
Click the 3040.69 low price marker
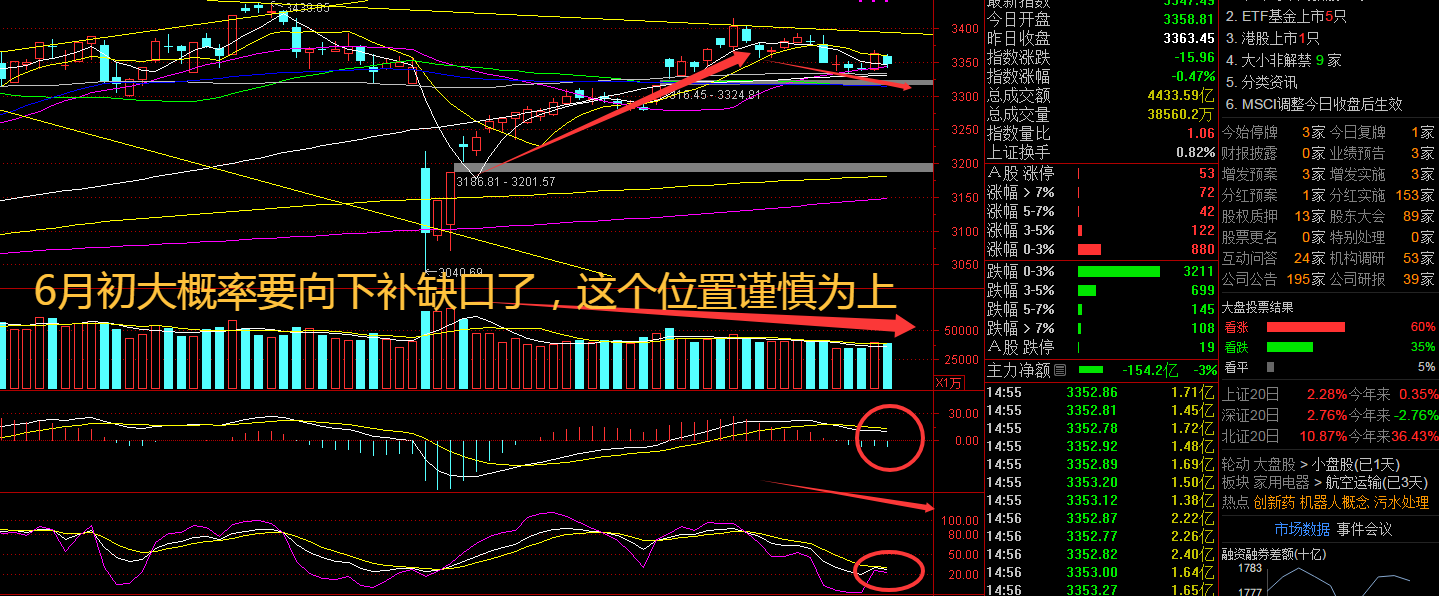[454, 272]
